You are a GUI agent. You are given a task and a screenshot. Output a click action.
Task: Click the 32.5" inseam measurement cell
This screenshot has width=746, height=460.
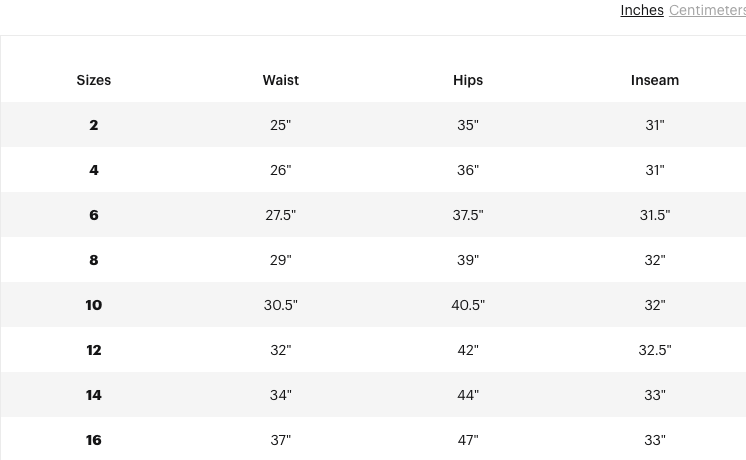[x=655, y=350]
